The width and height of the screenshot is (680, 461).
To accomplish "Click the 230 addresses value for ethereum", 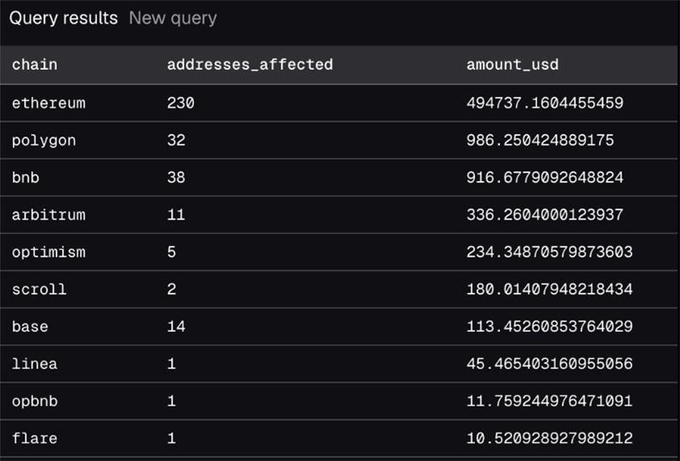I will pos(181,103).
